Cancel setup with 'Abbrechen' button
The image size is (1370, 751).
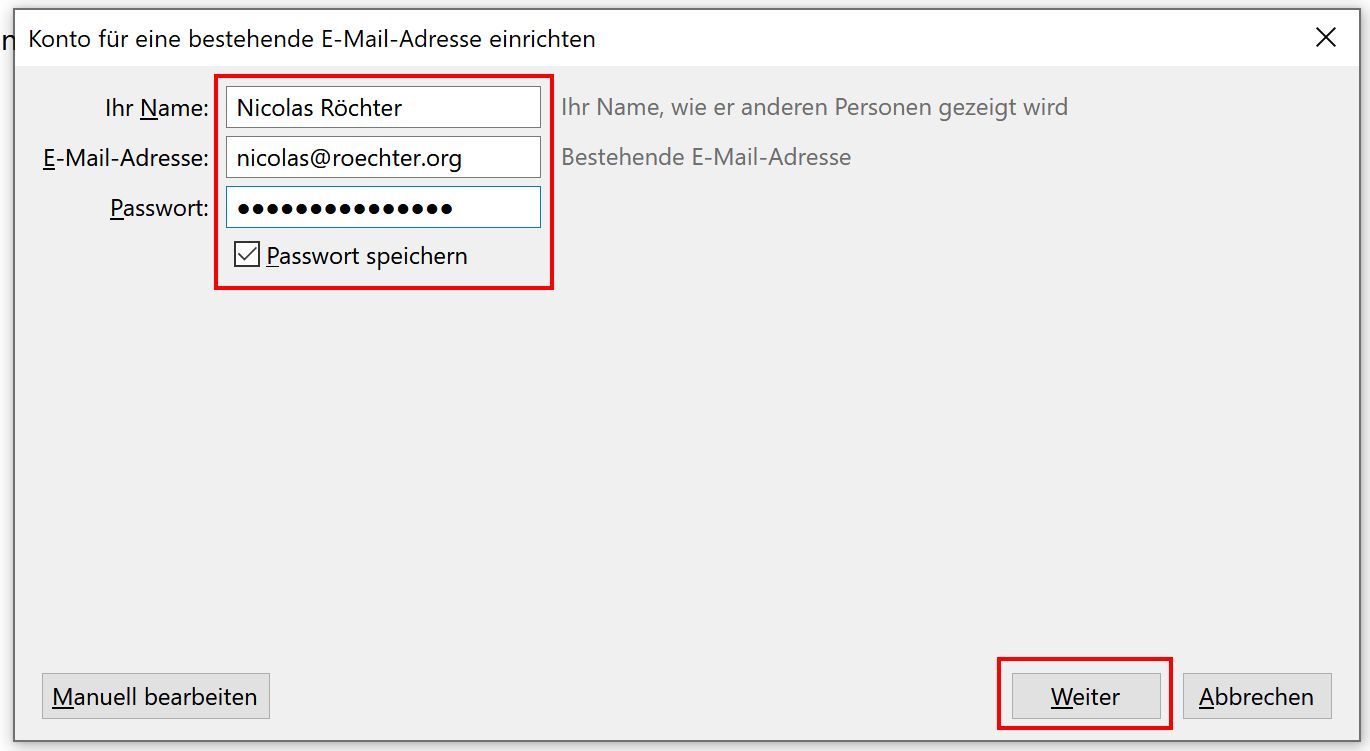(x=1257, y=696)
